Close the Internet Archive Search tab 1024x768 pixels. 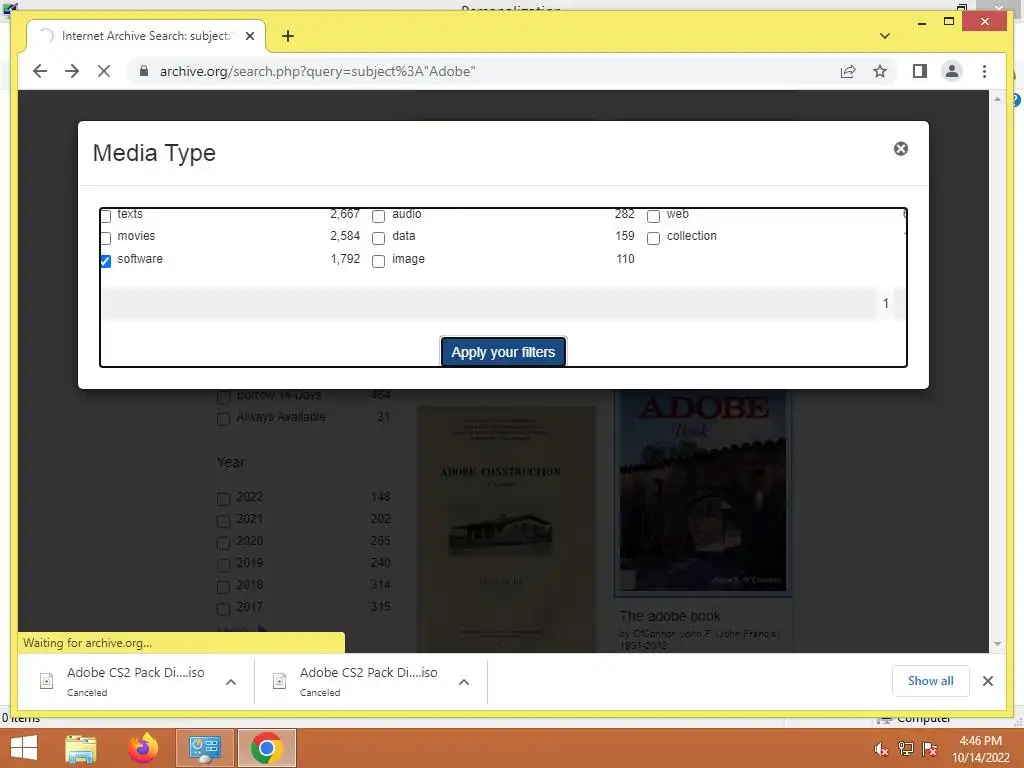249,36
